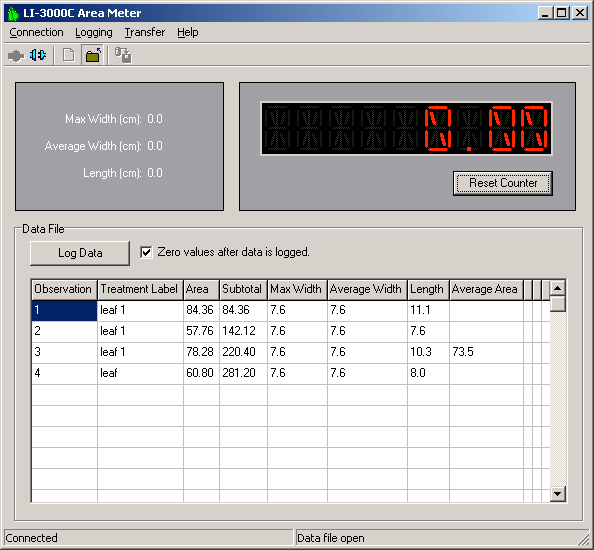Open the Transfer menu
Screen dimensions: 594x550
(145, 33)
